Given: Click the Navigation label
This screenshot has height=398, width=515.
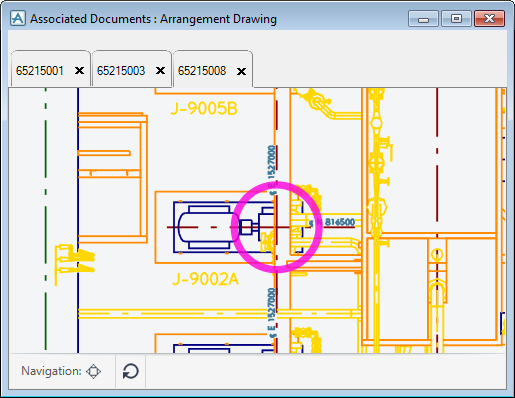Looking at the screenshot, I should click(51, 371).
